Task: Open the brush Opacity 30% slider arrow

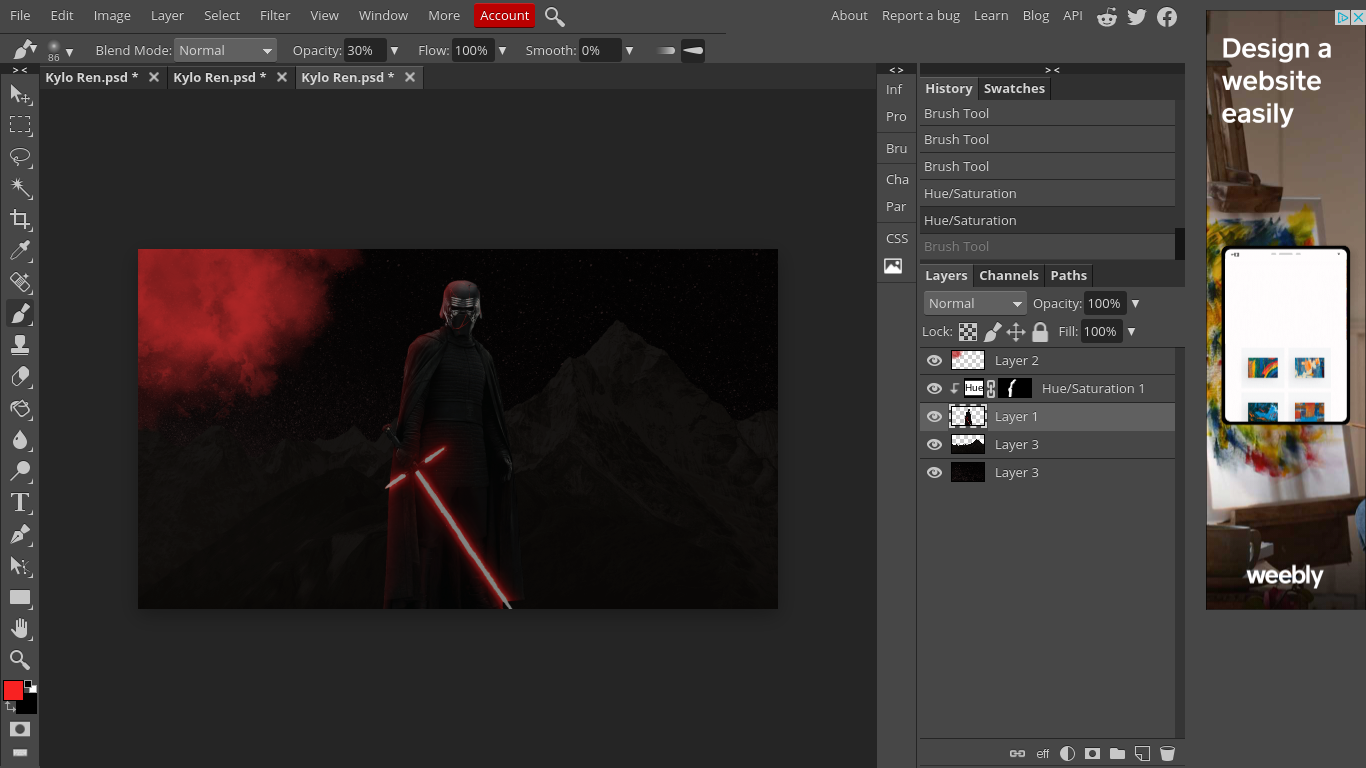Action: pos(394,51)
